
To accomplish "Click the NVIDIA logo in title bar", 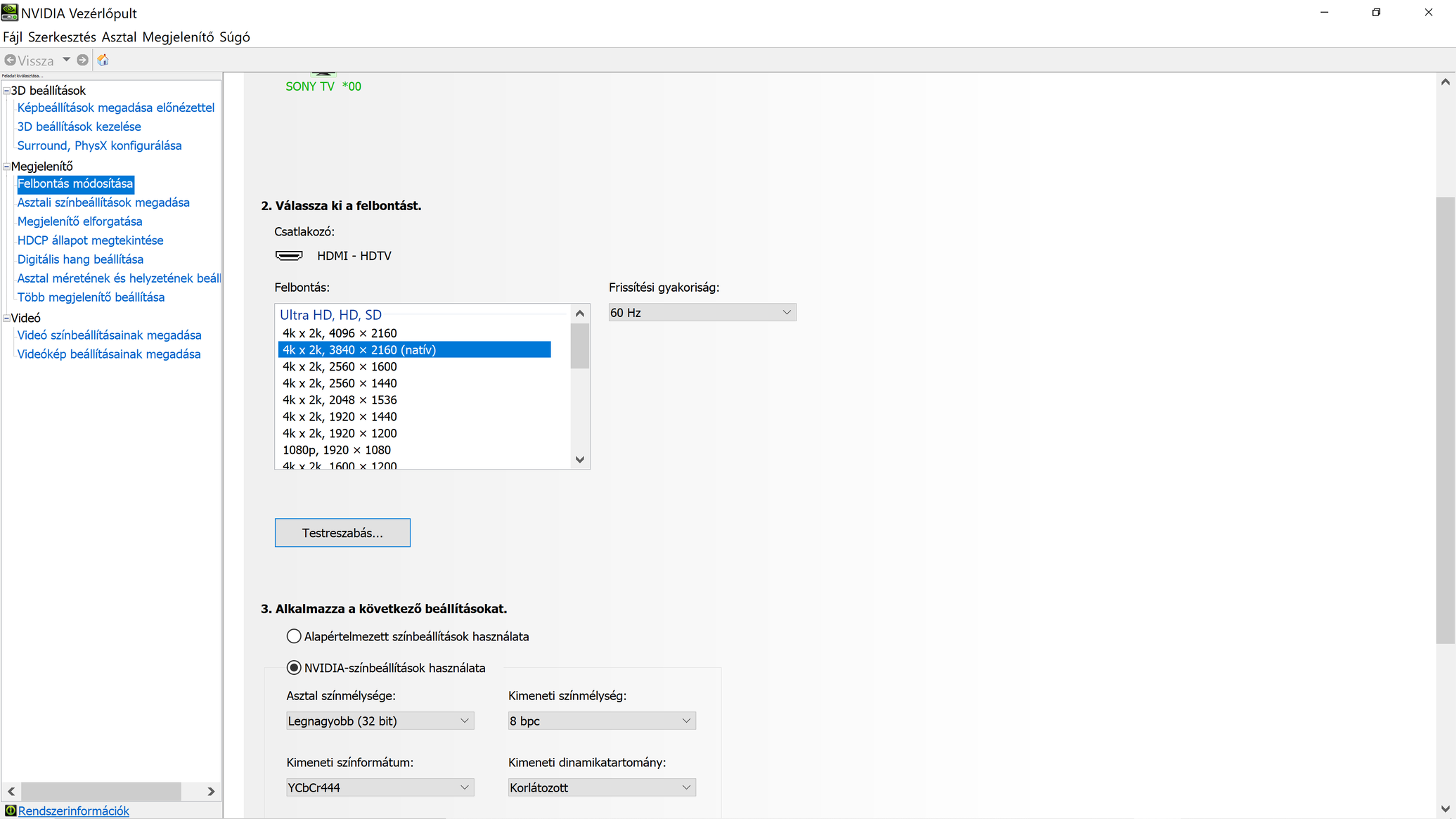I will point(9,13).
